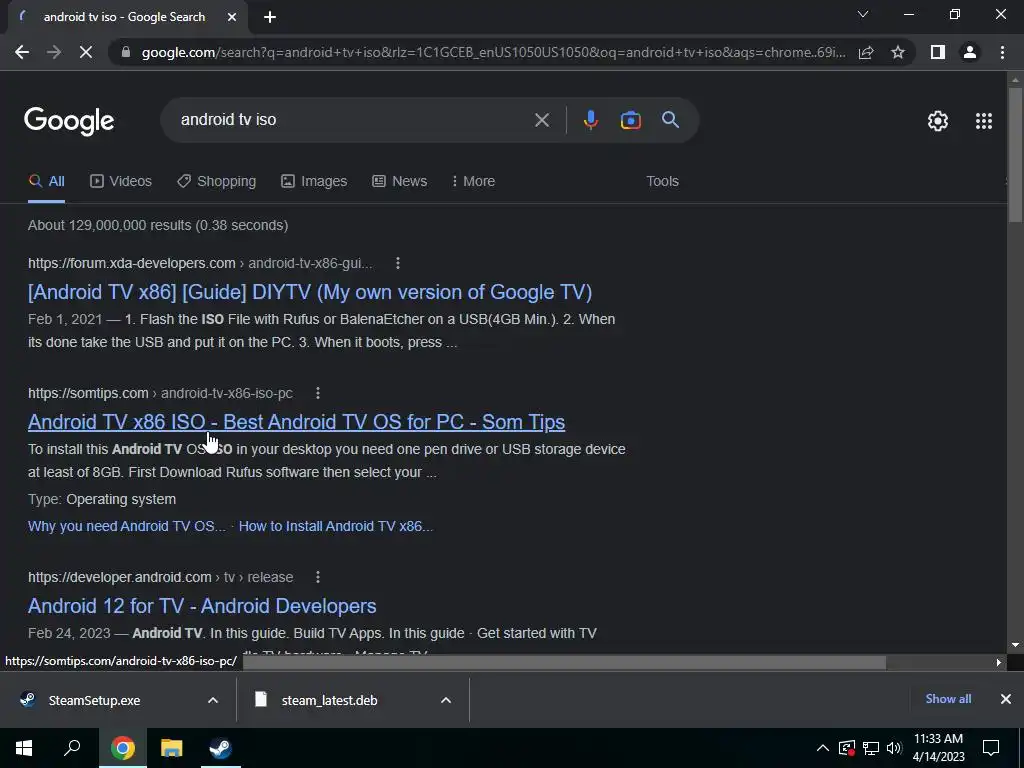The width and height of the screenshot is (1024, 768).
Task: Start voice search with microphone
Action: point(590,120)
